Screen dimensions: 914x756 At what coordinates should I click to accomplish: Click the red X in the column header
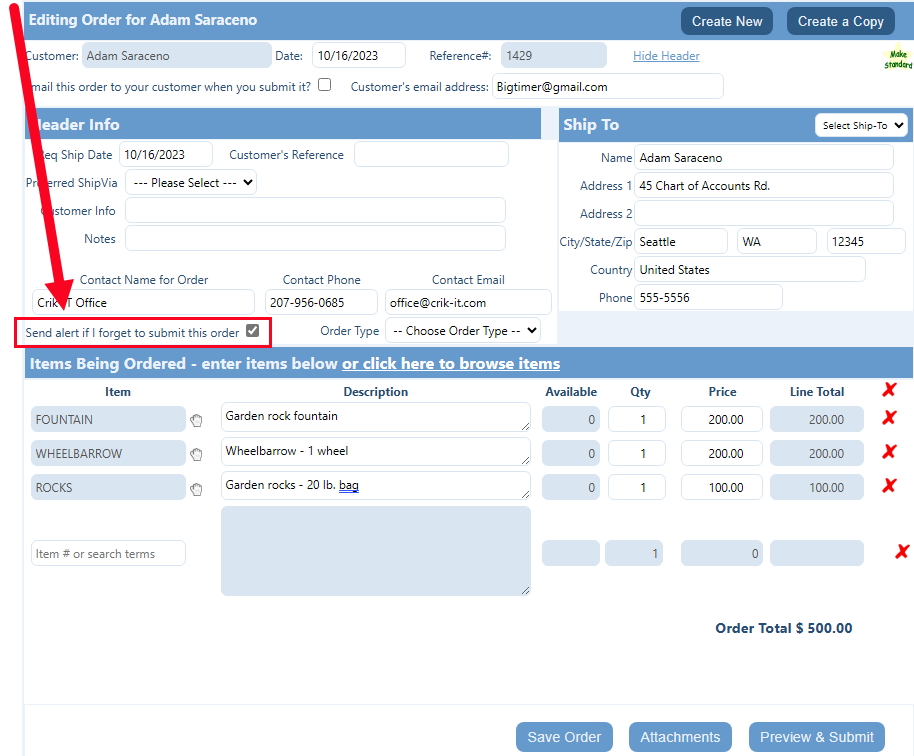pyautogui.click(x=889, y=390)
